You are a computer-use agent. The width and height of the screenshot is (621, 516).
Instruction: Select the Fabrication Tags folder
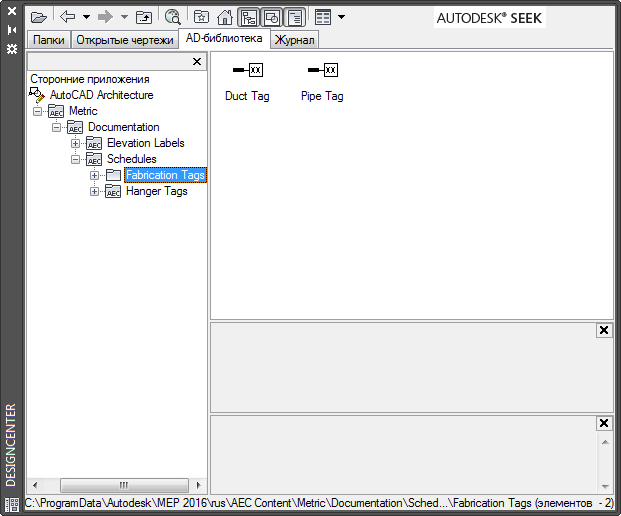[x=166, y=175]
